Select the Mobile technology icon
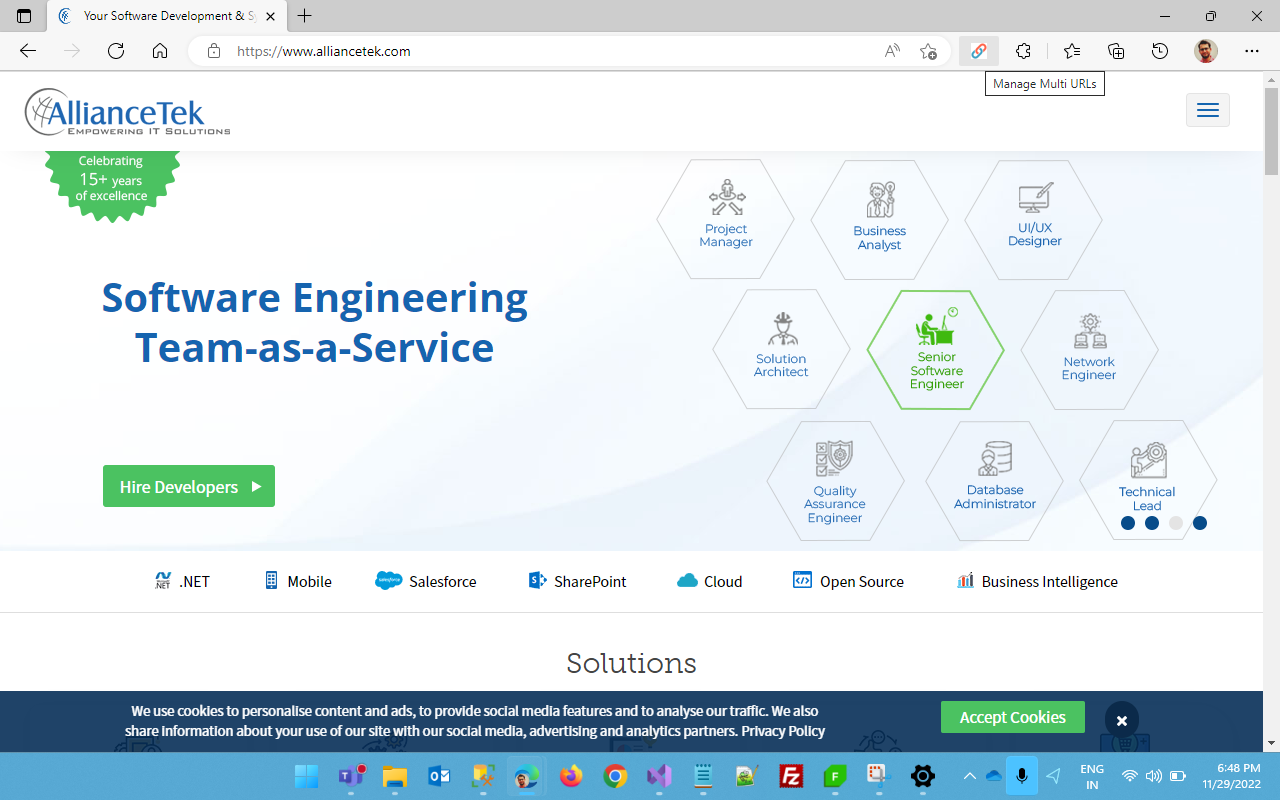The height and width of the screenshot is (800, 1280). (x=271, y=580)
